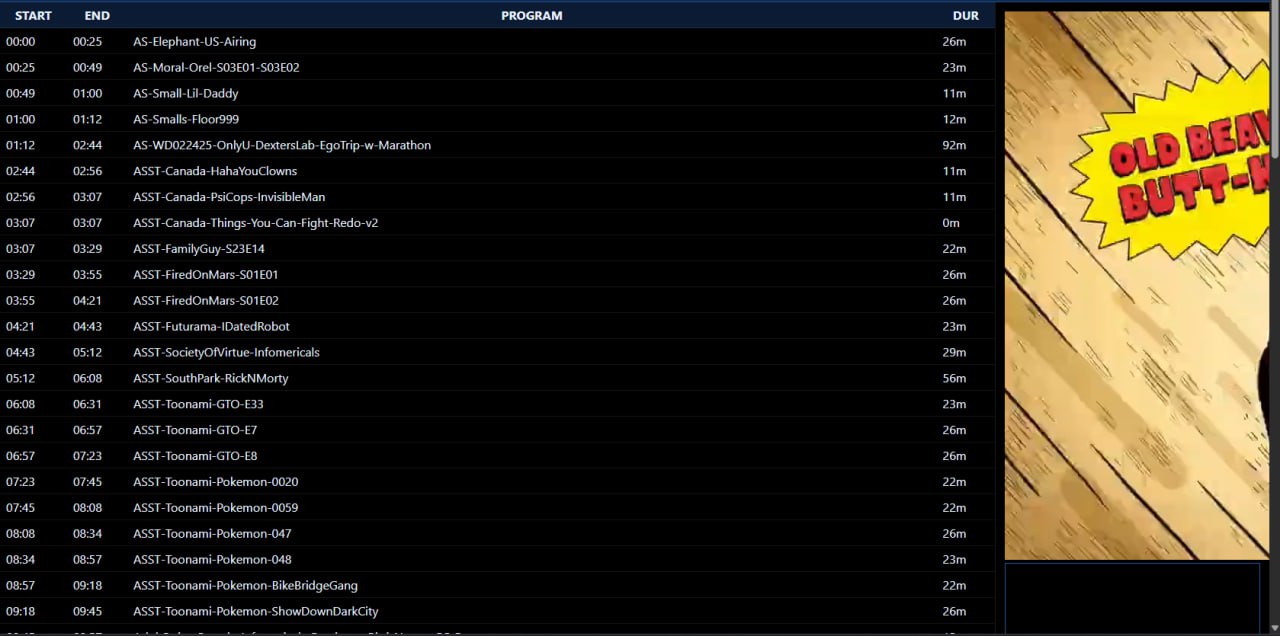Pick the ASST-FamilyGuy-S23E14 row

coord(199,249)
